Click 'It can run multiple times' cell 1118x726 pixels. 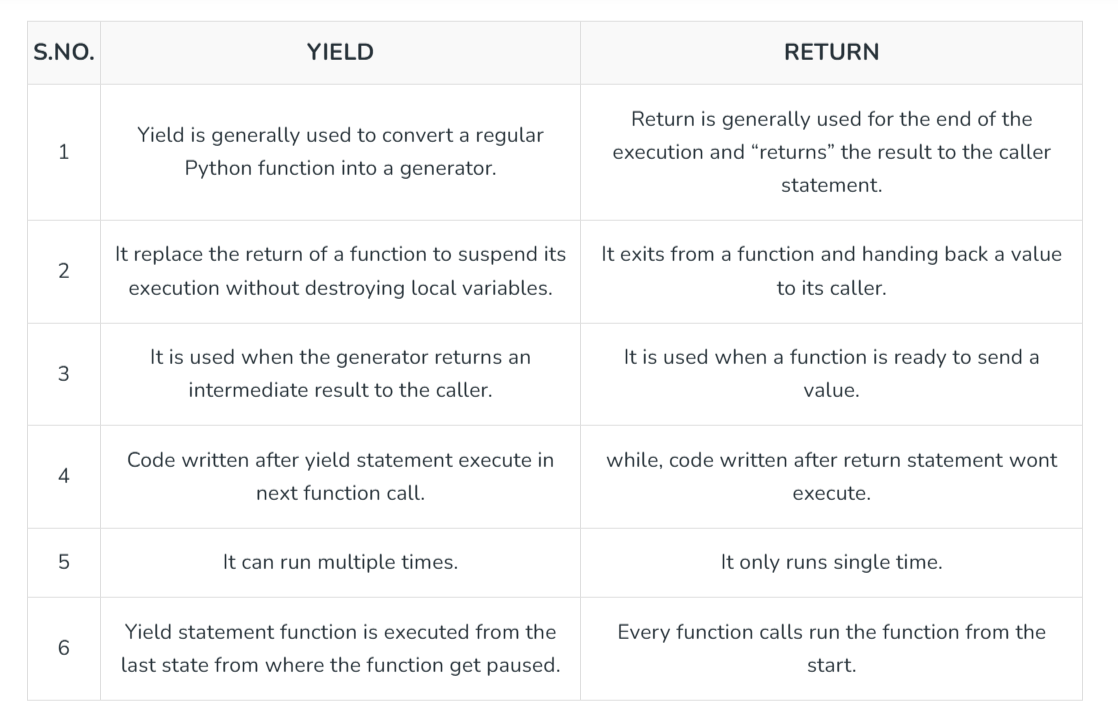[340, 563]
